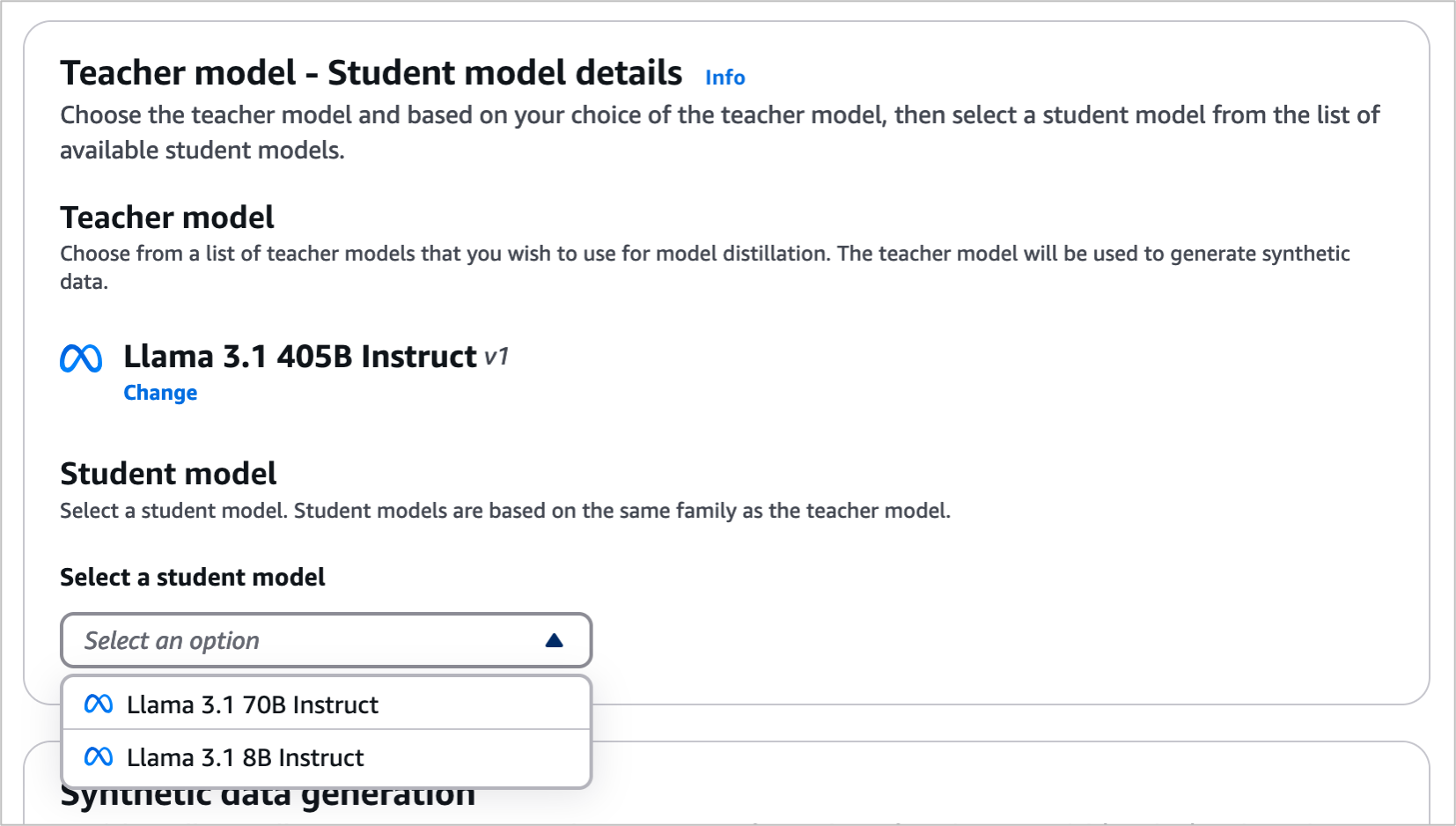Click the 'Teacher model' section heading
The image size is (1456, 826).
tap(167, 218)
